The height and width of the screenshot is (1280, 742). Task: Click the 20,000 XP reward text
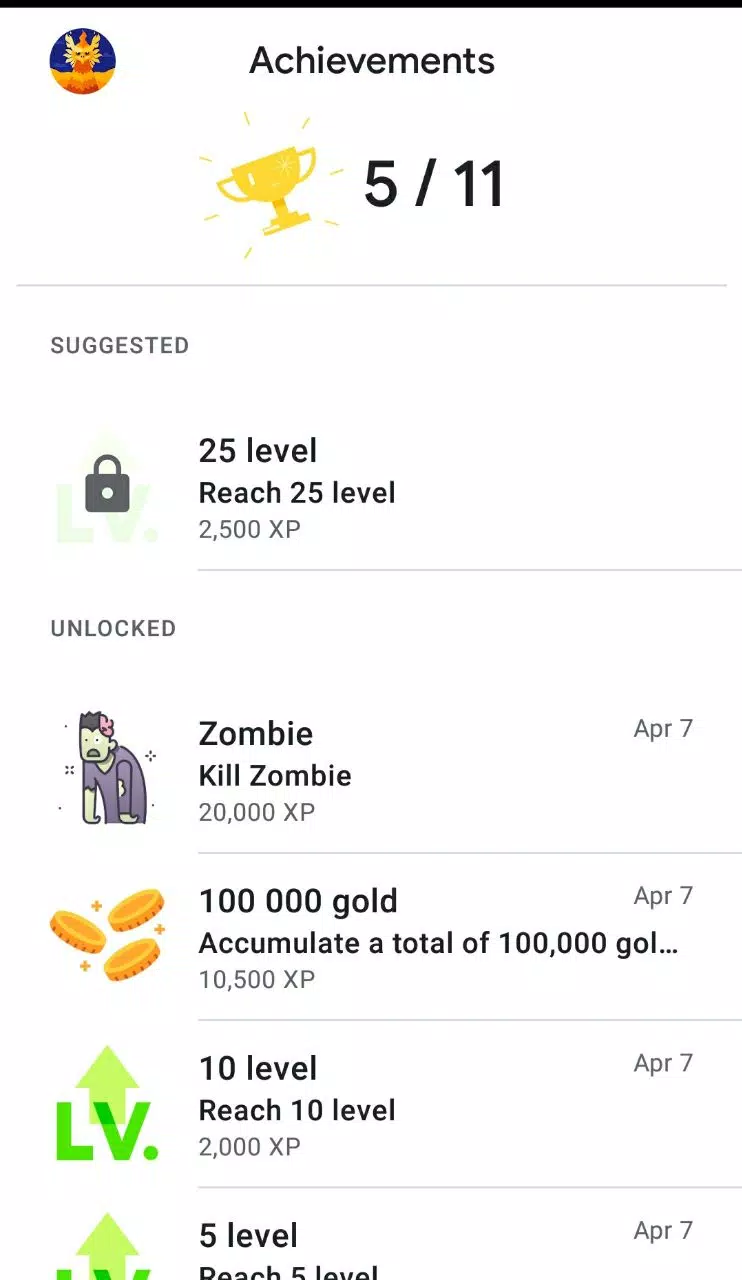257,812
